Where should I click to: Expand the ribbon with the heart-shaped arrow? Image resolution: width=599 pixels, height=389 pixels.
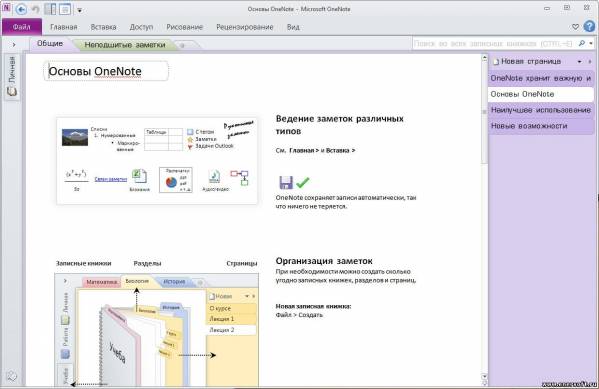click(575, 27)
